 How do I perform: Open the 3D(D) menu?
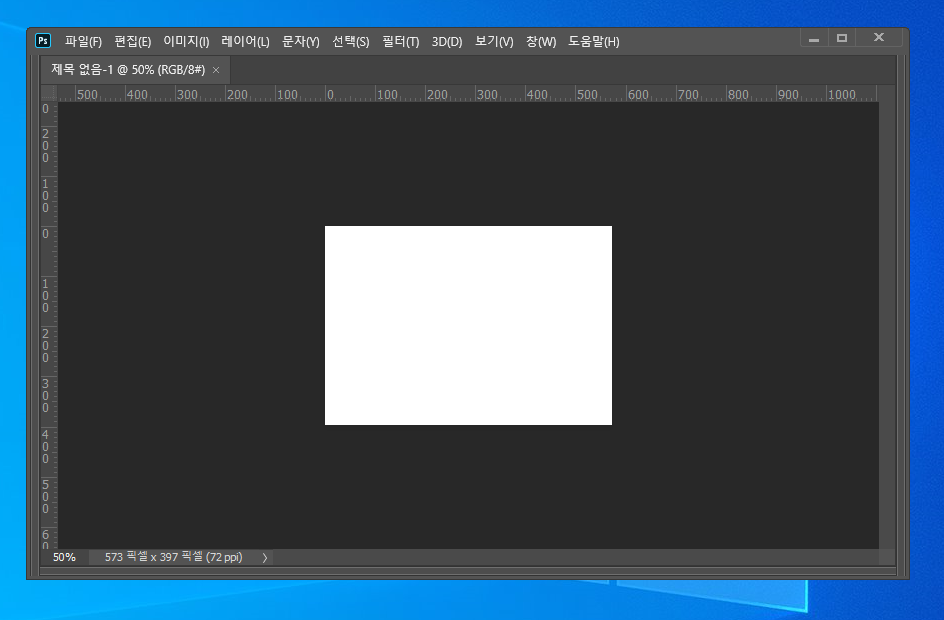447,42
